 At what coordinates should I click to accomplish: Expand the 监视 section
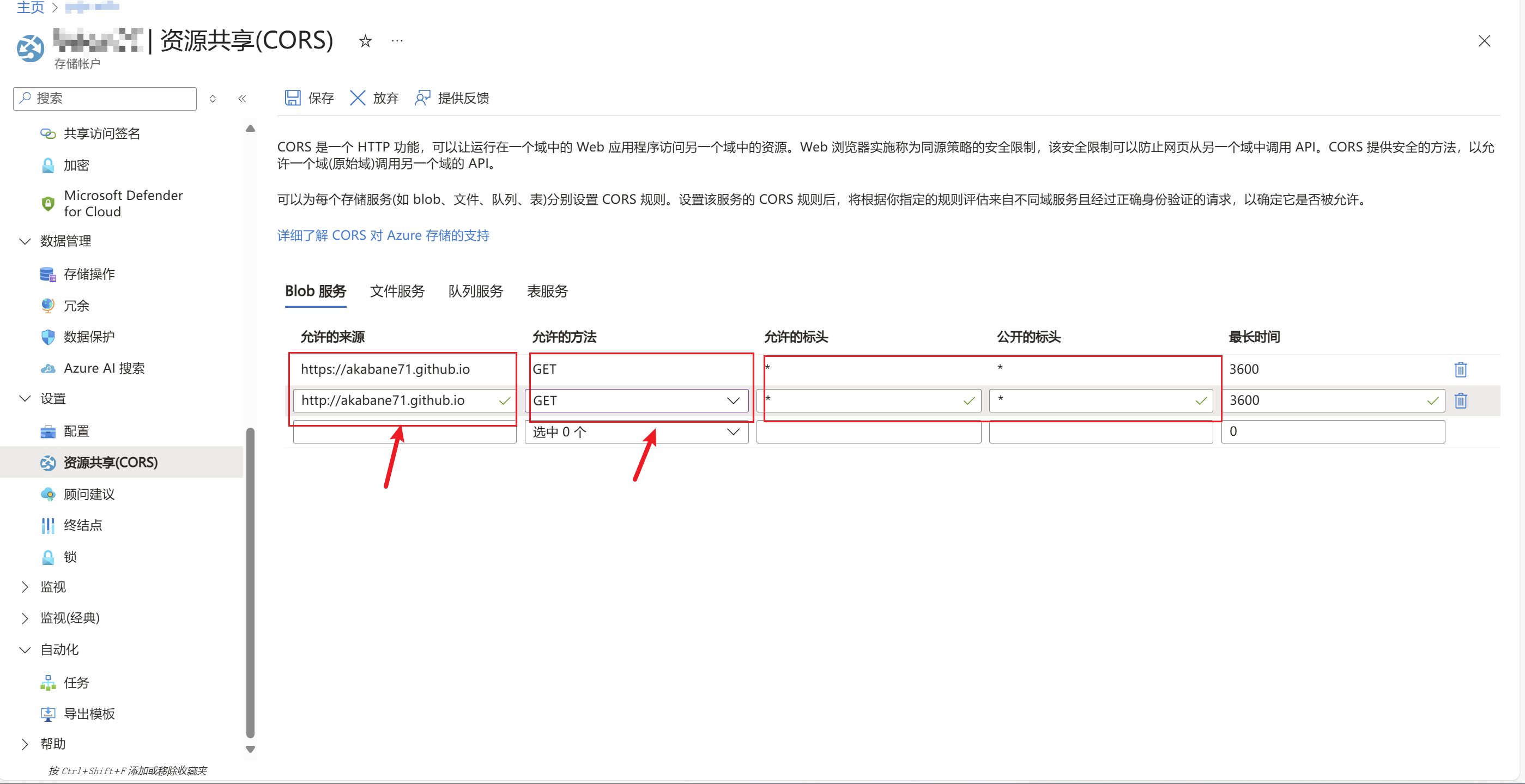coord(25,586)
